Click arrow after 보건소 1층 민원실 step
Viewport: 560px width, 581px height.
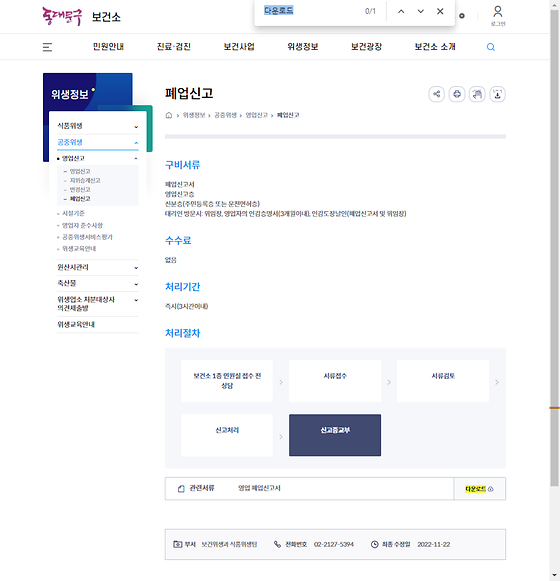281,382
